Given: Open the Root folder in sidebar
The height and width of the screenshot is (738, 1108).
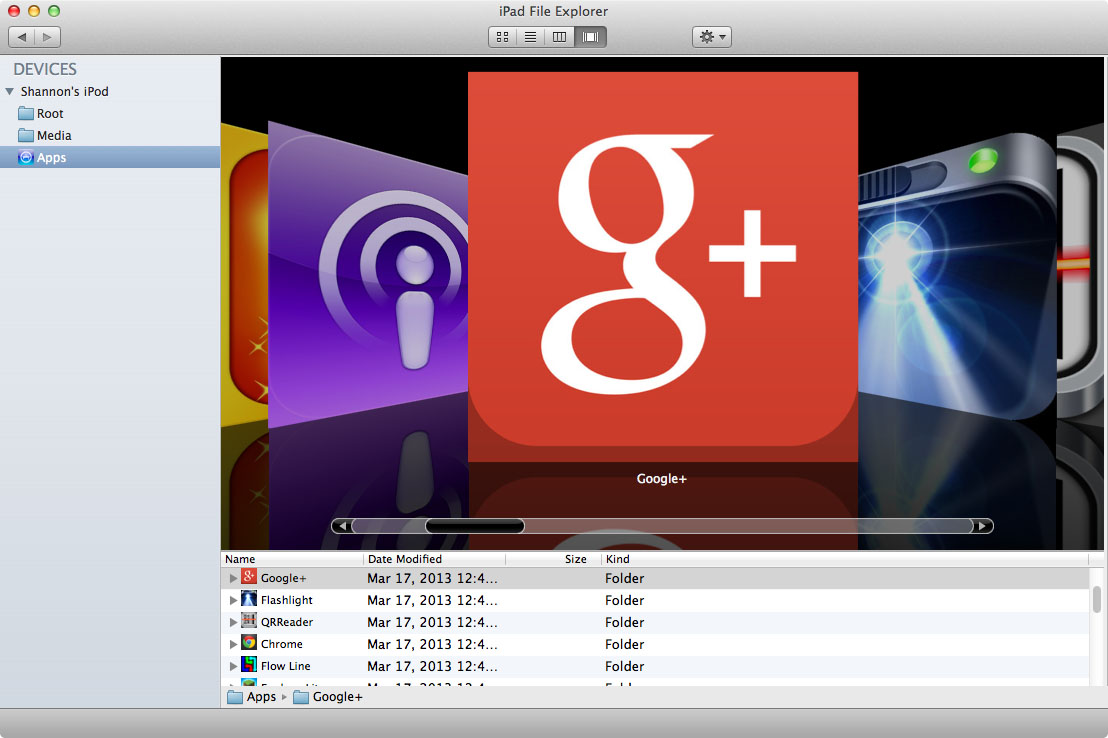Looking at the screenshot, I should point(50,113).
